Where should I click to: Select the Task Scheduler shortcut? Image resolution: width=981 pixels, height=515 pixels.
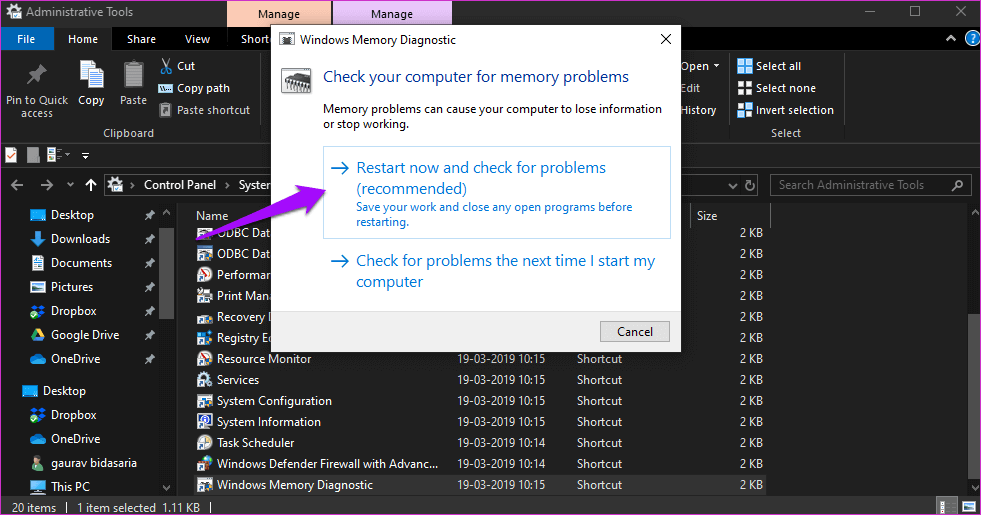click(255, 443)
